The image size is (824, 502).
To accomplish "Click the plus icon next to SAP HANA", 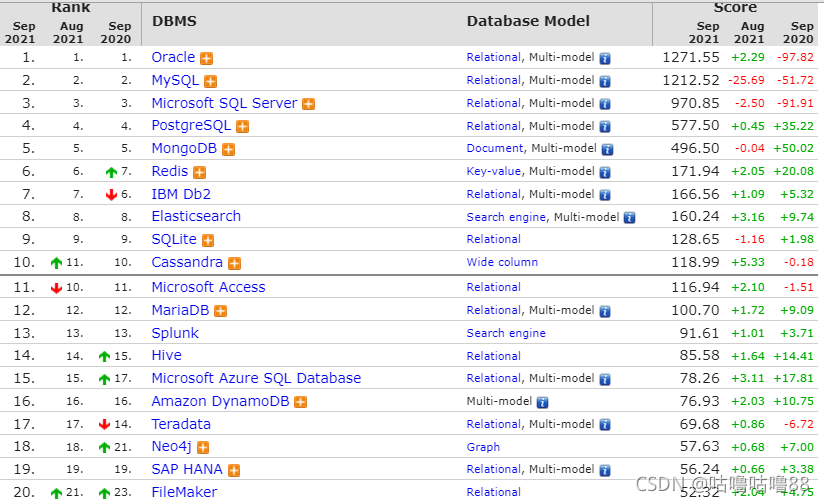I will click(233, 470).
